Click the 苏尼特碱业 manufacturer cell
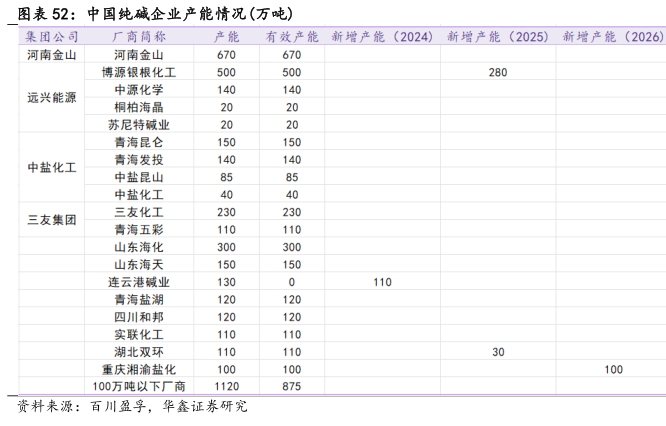The height and width of the screenshot is (426, 666). tap(139, 125)
